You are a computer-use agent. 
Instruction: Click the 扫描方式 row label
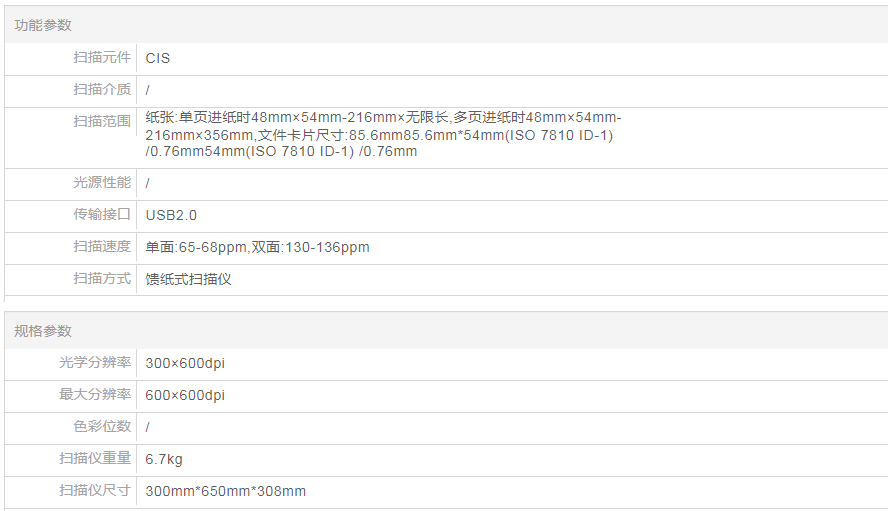[102, 279]
